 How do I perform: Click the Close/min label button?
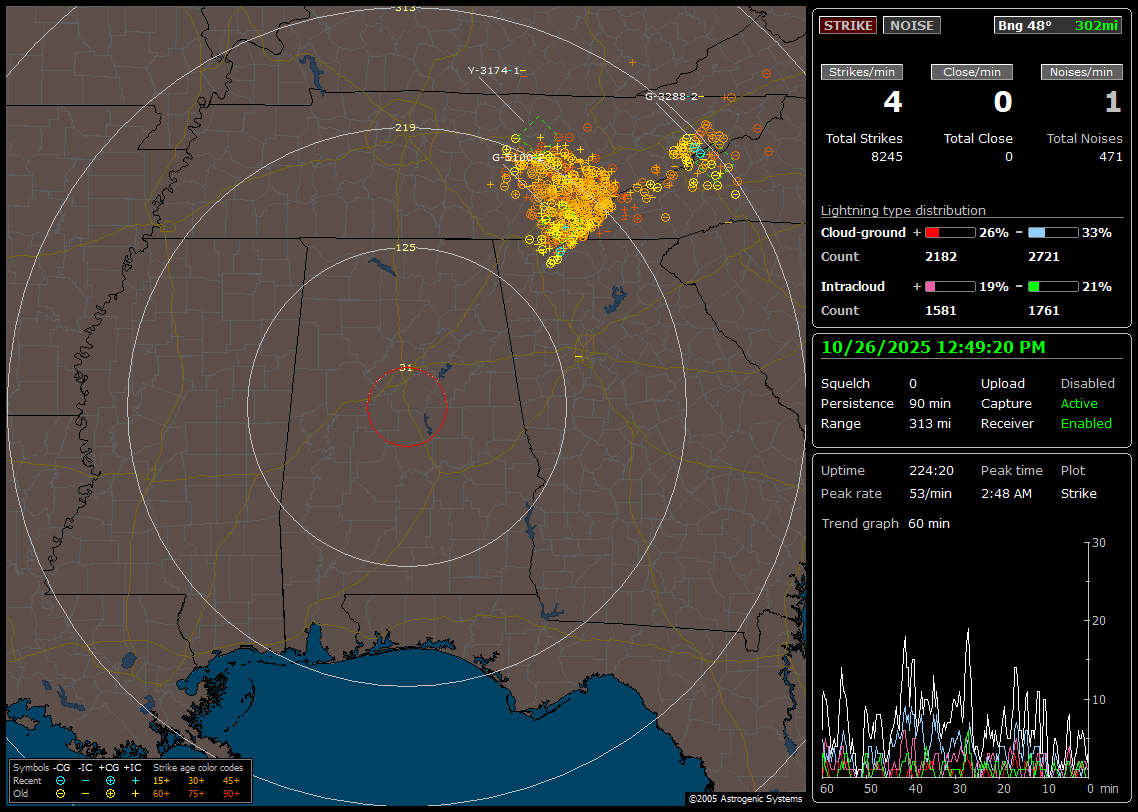pyautogui.click(x=972, y=72)
